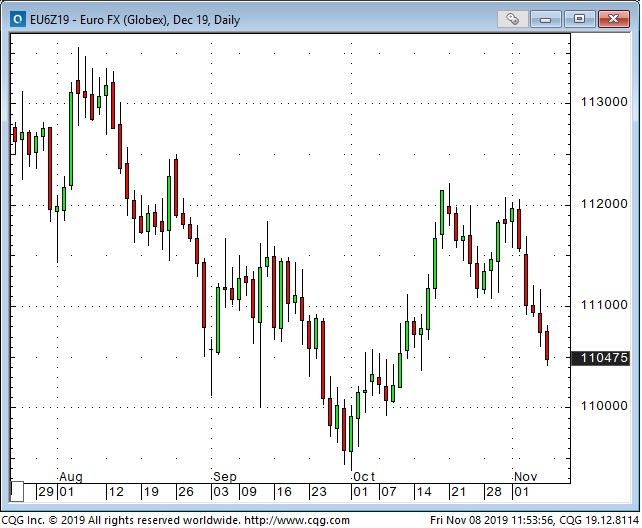Click the Sep month label
Image resolution: width=642 pixels, height=528 pixels.
point(225,477)
